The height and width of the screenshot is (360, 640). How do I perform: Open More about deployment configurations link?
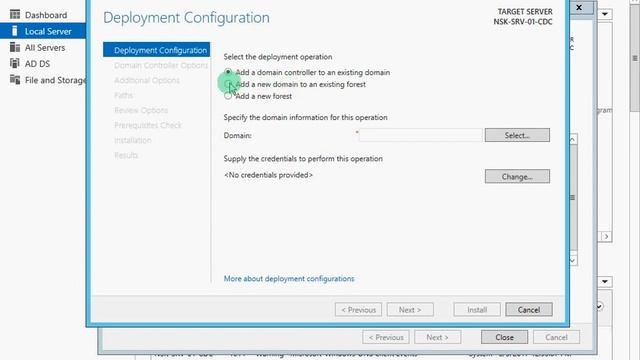tap(289, 278)
